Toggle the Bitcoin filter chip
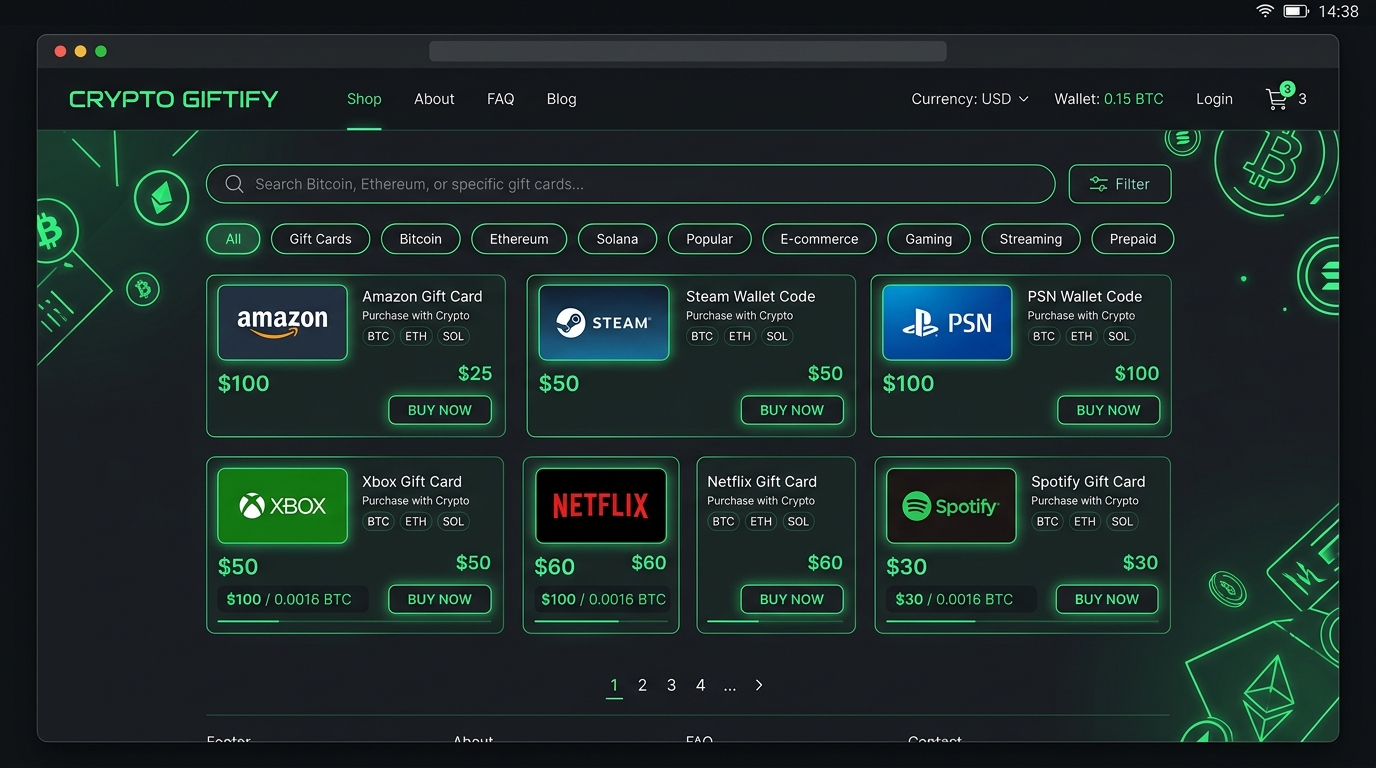The width and height of the screenshot is (1376, 768). click(x=420, y=239)
